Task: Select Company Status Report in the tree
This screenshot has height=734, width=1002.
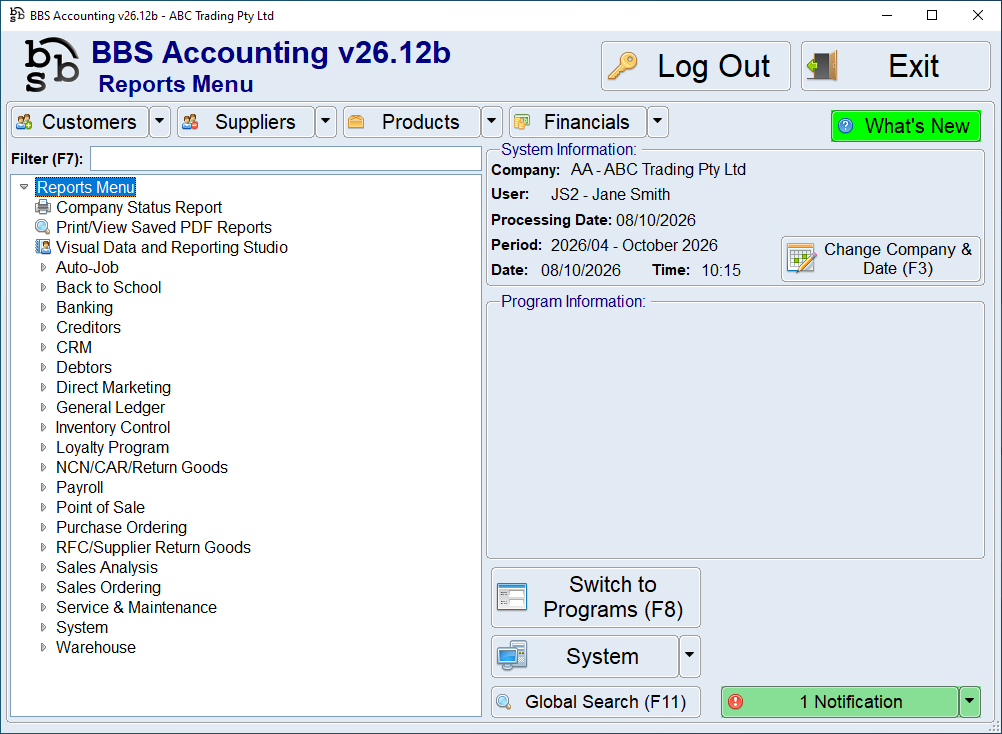Action: pos(139,207)
